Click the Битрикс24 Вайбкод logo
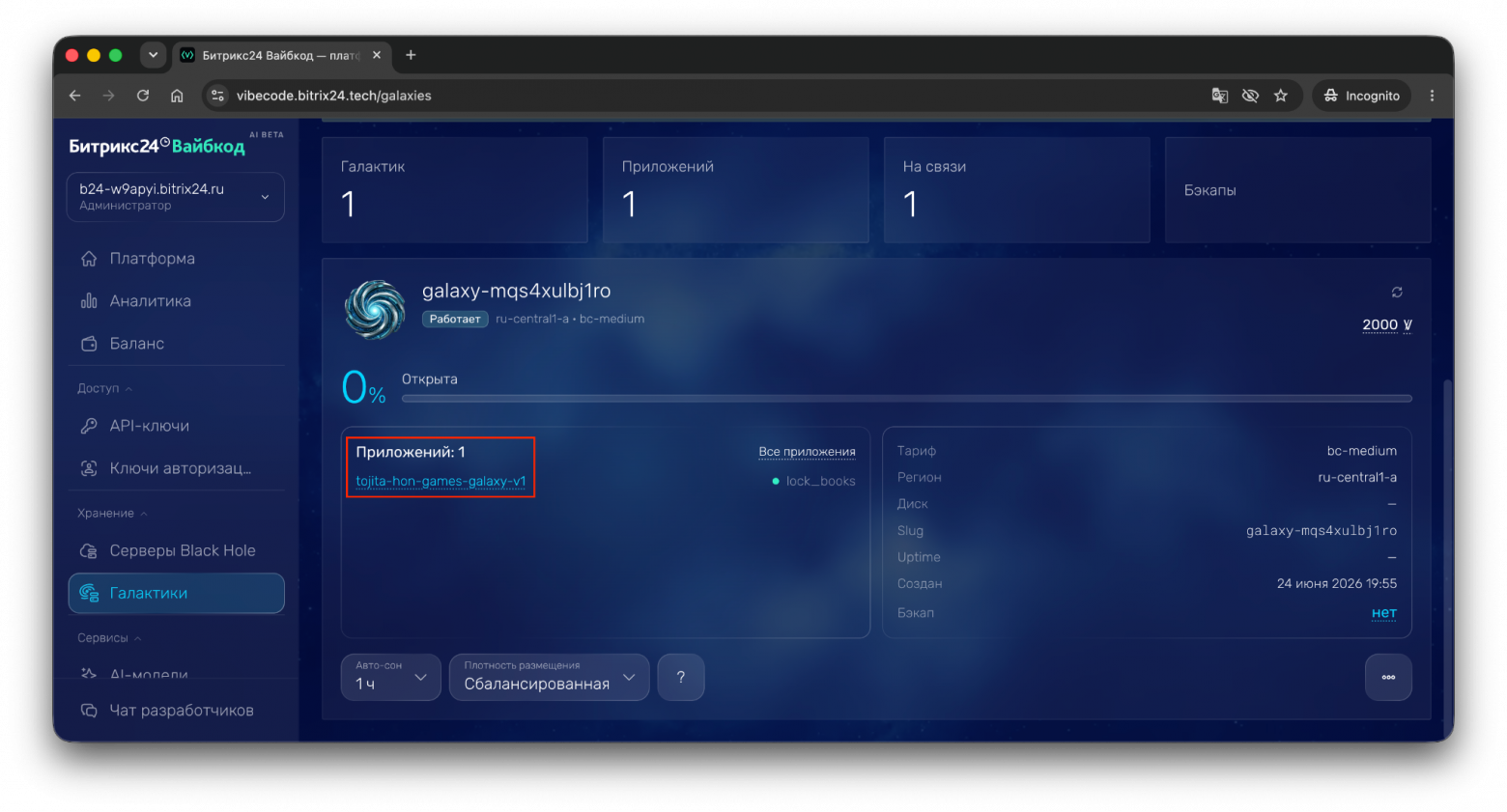This screenshot has height=812, width=1507. (x=157, y=146)
